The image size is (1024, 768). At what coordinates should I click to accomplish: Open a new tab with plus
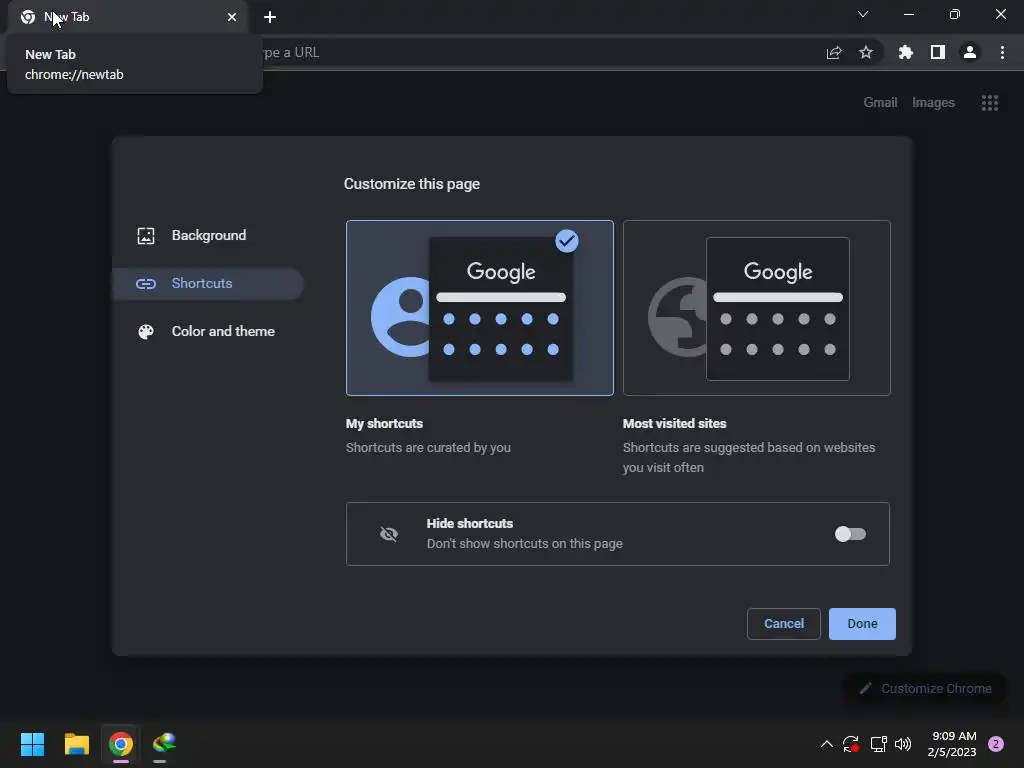[x=270, y=17]
